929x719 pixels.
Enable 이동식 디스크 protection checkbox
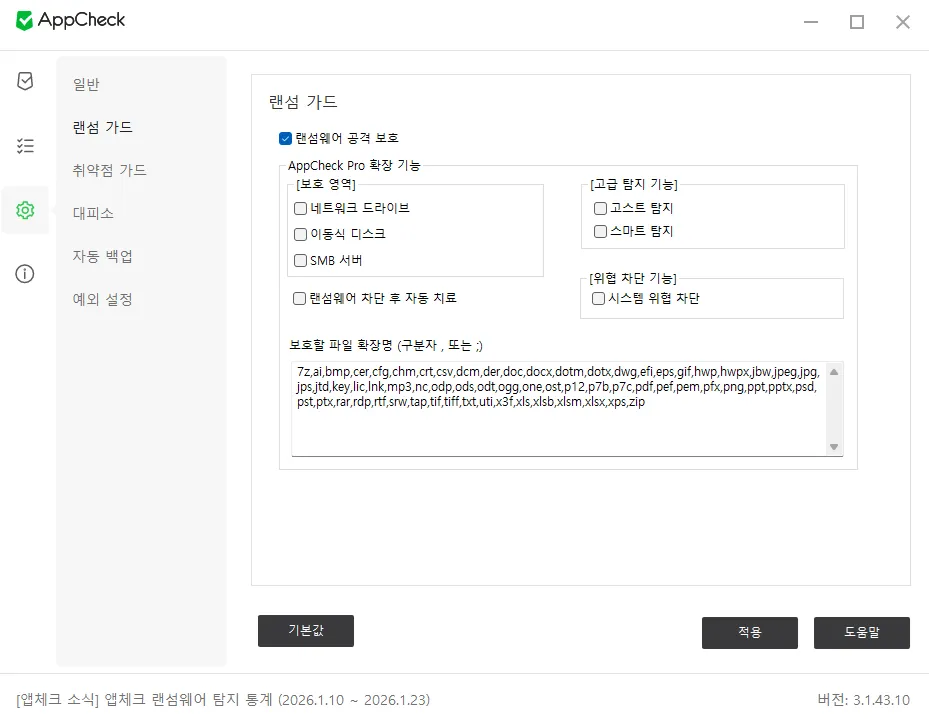[300, 235]
